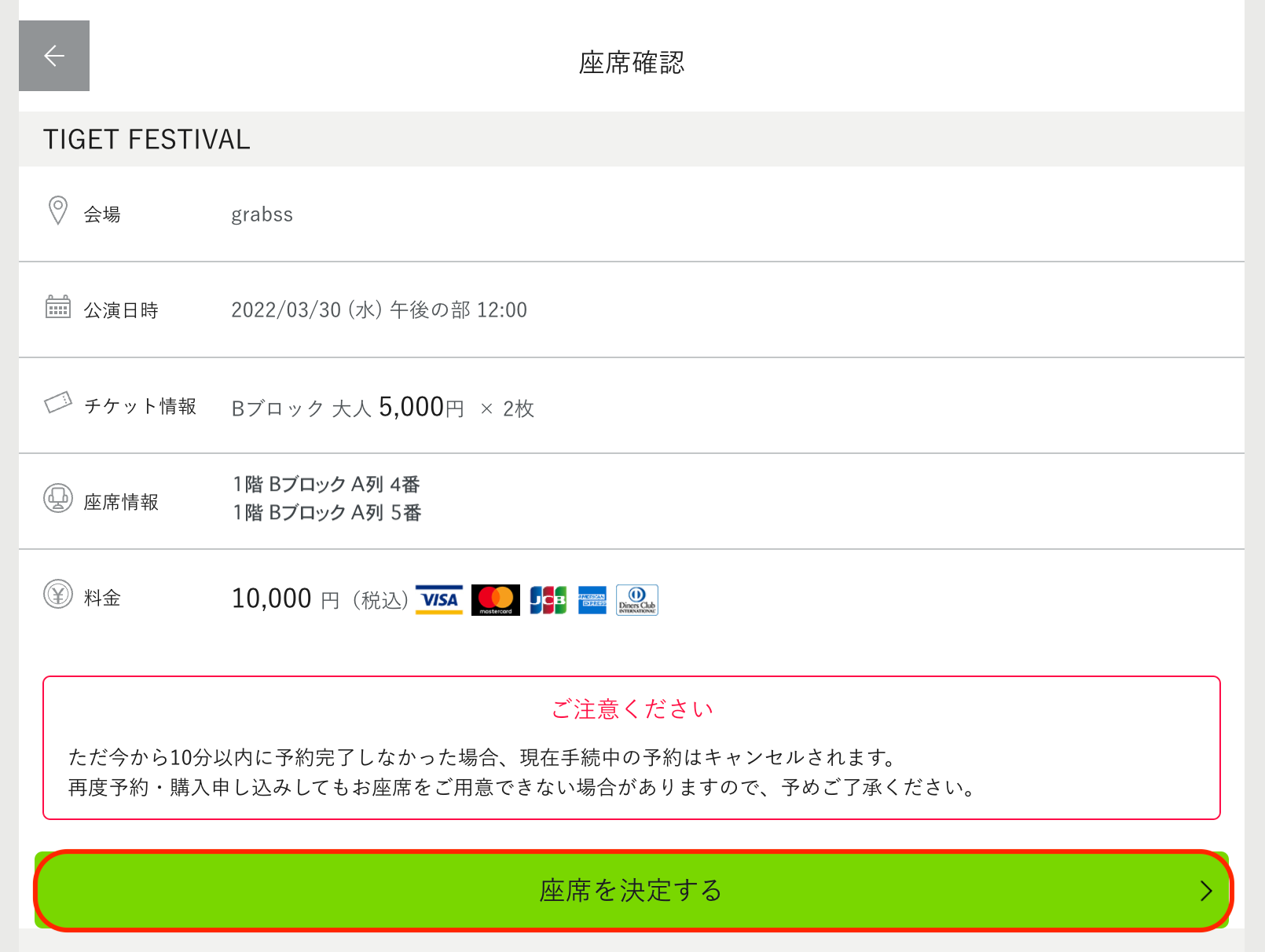Click the seat line ending in 4番
The height and width of the screenshot is (952, 1265).
click(x=327, y=484)
